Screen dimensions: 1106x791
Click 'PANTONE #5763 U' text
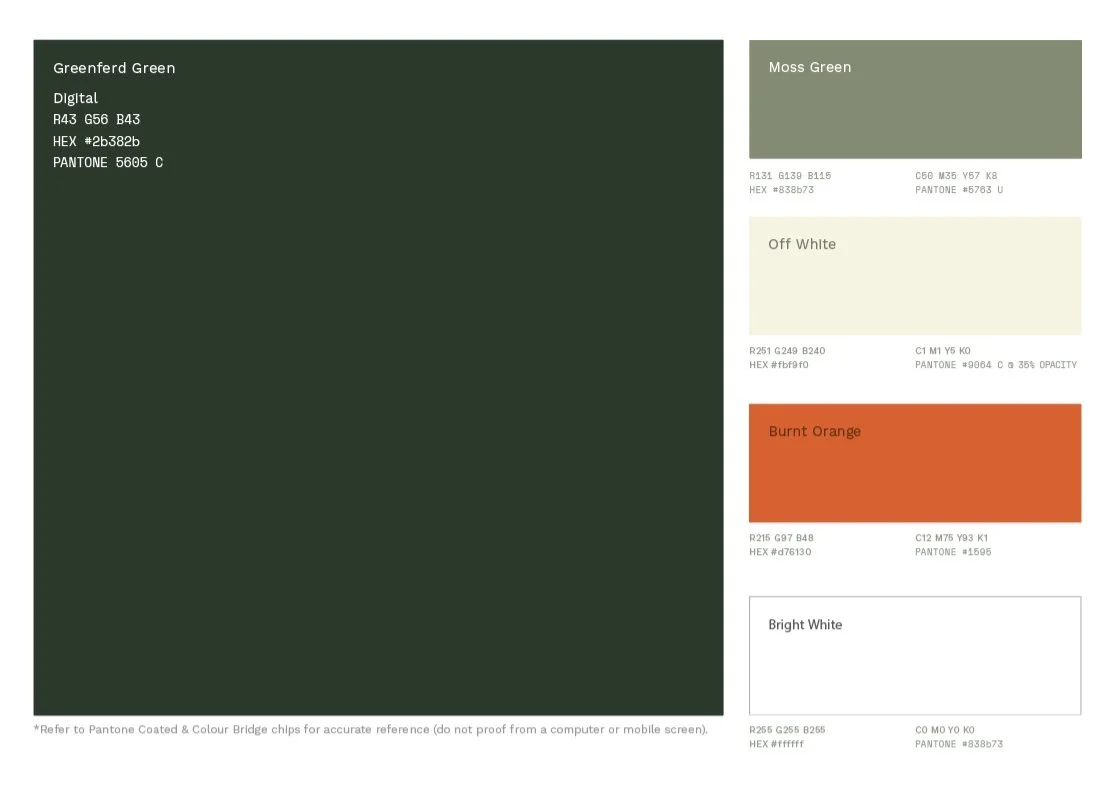click(x=959, y=190)
